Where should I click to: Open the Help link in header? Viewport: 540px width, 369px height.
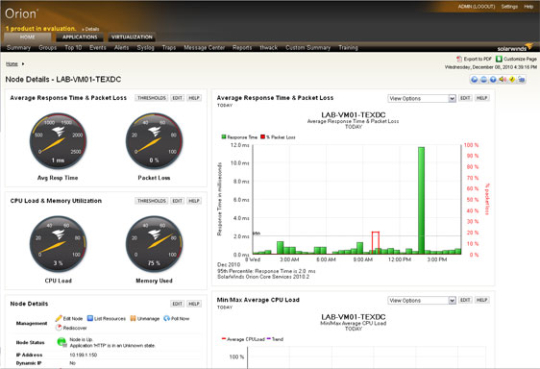[x=529, y=7]
